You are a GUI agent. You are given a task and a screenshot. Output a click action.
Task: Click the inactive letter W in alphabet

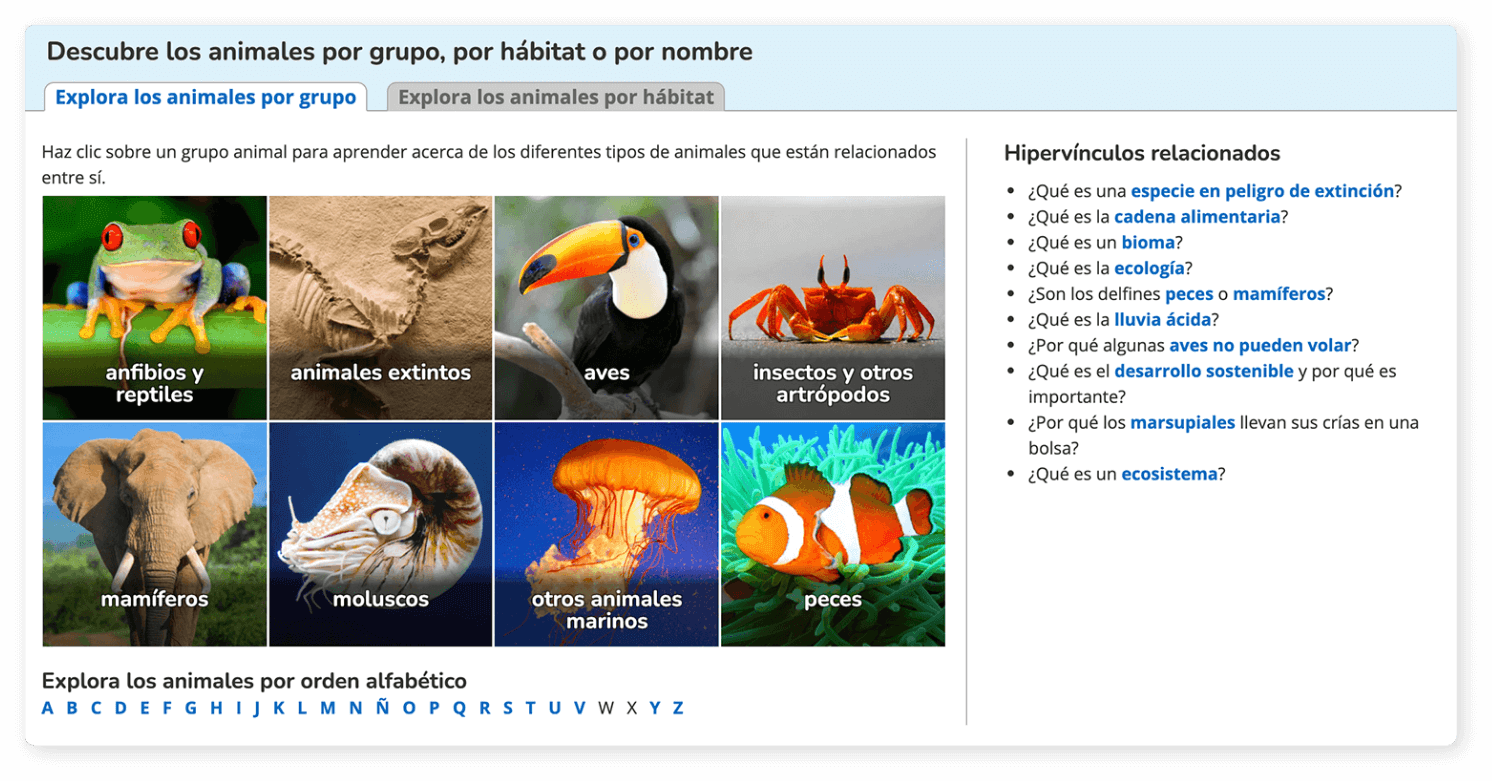606,708
